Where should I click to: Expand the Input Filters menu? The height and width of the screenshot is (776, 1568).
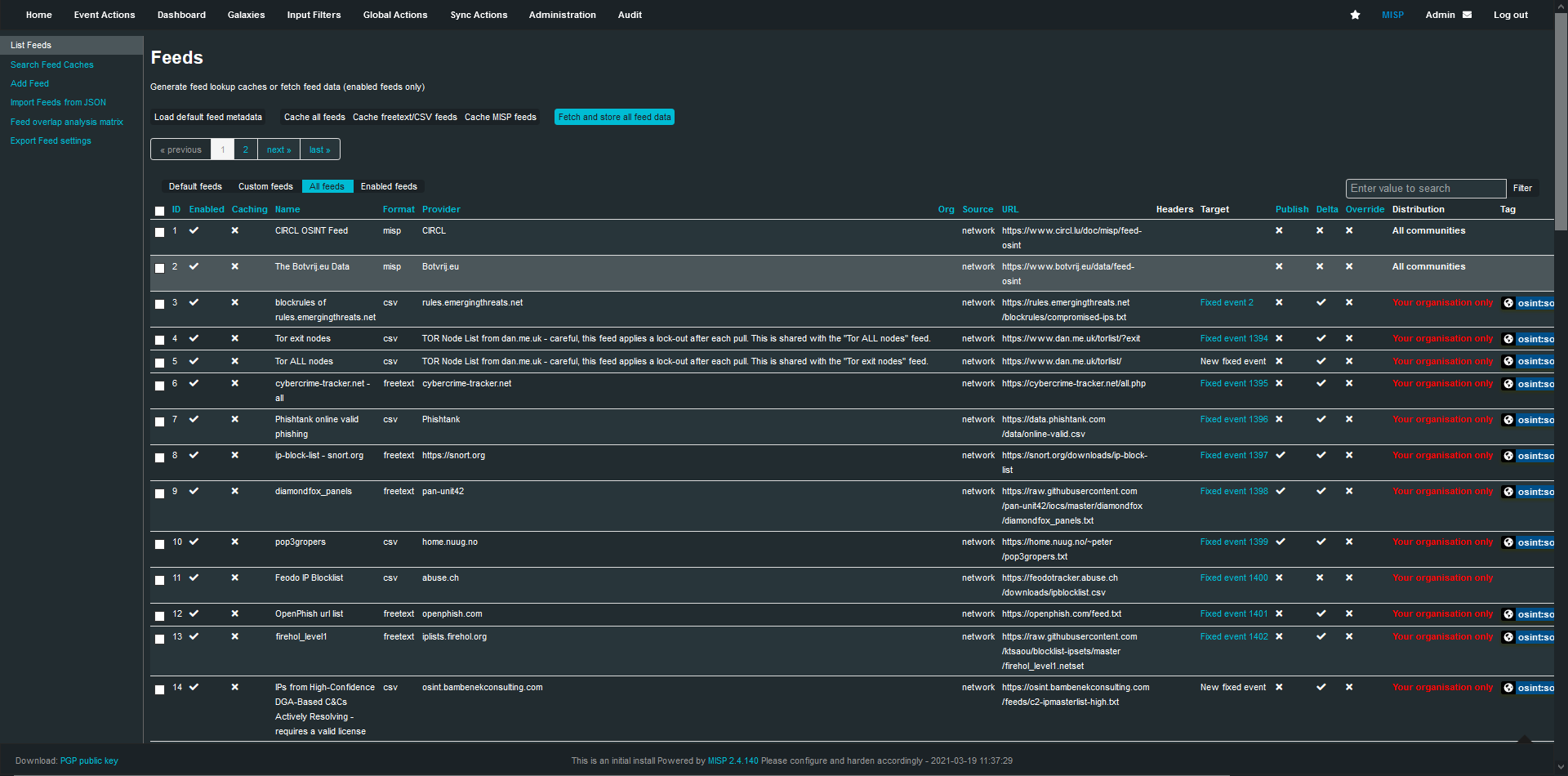coord(314,15)
